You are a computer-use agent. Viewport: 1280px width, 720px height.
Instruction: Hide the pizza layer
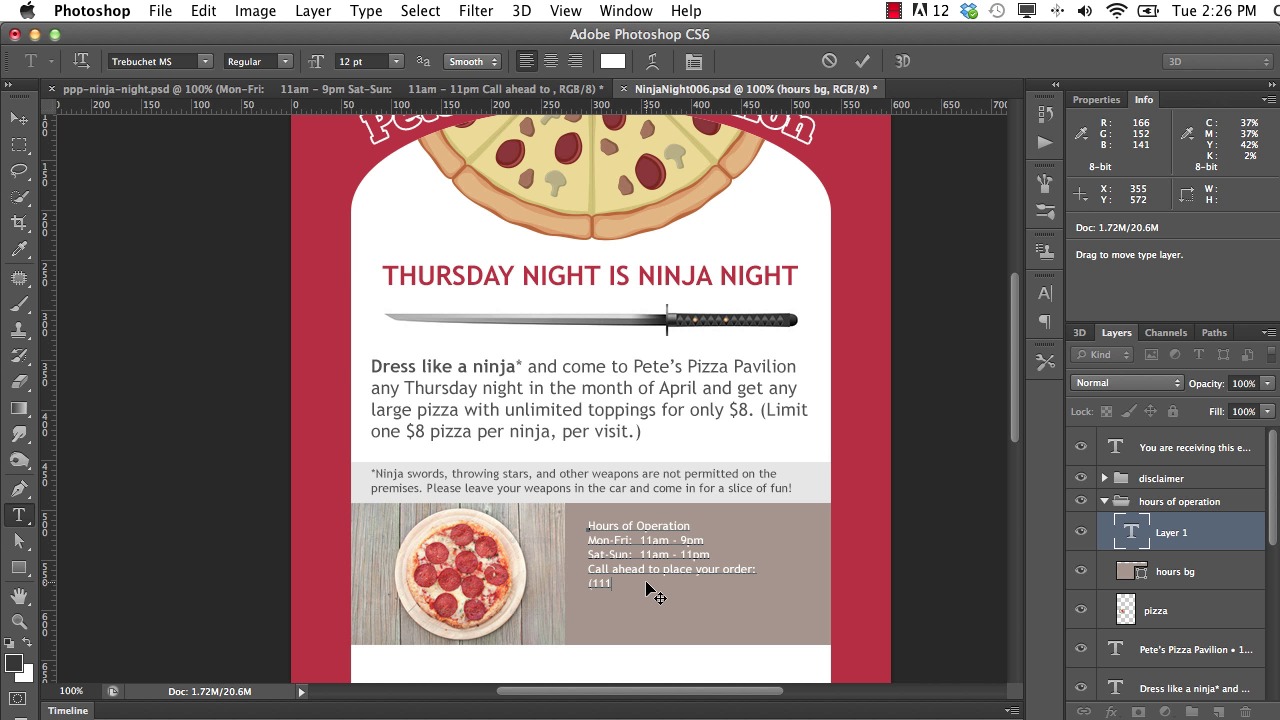pos(1081,610)
